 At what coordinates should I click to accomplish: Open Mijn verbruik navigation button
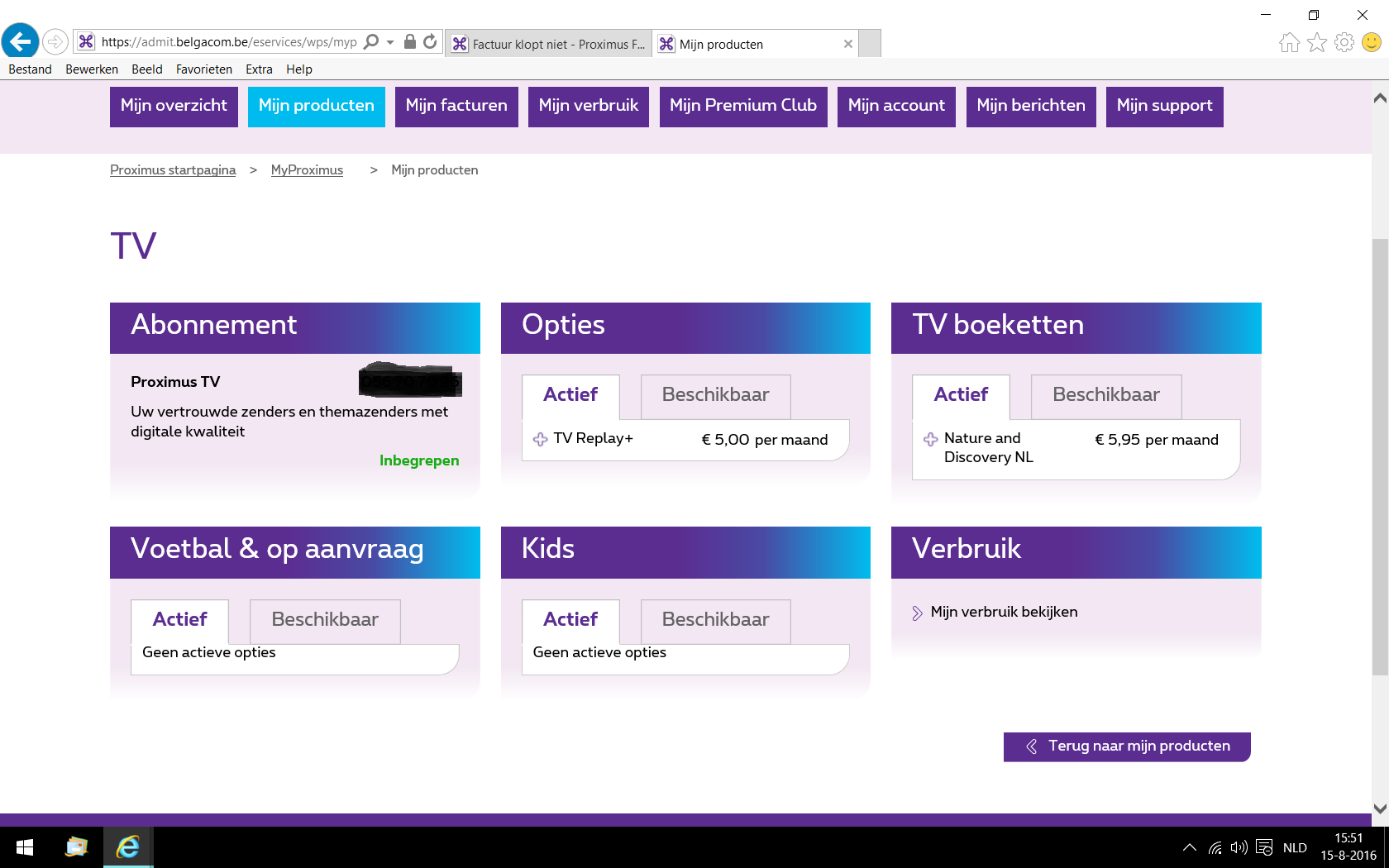(589, 107)
